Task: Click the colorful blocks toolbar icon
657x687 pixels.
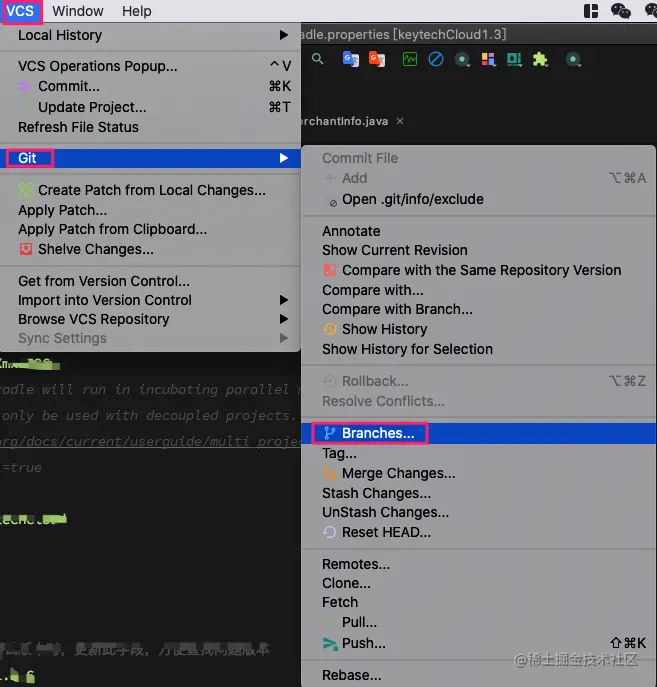Action: click(488, 59)
